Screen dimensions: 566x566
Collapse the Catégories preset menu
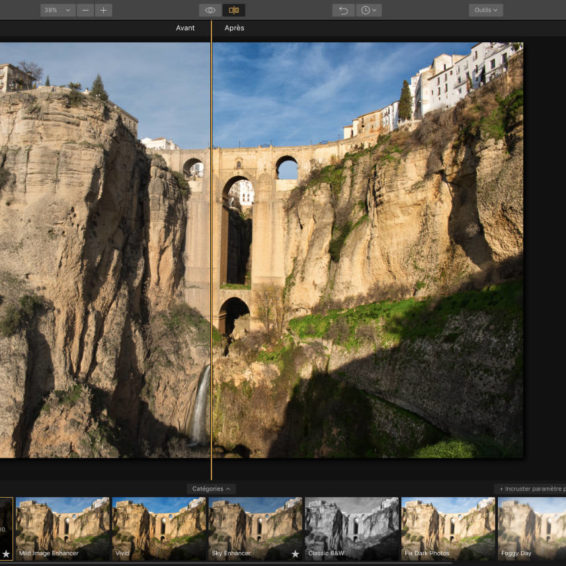point(211,489)
